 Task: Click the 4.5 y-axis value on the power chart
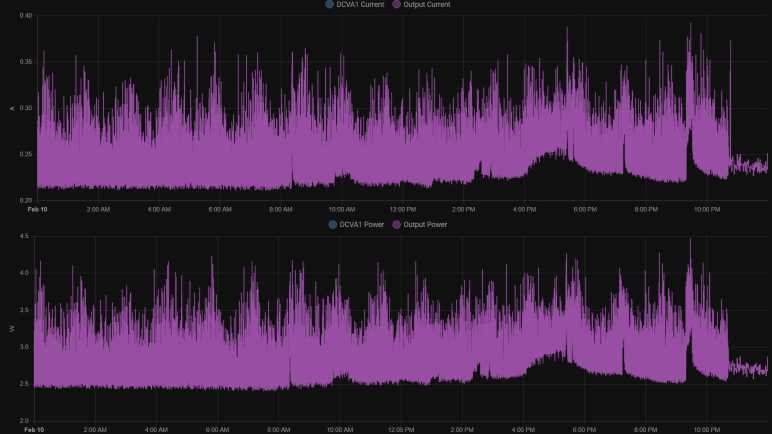[24, 237]
